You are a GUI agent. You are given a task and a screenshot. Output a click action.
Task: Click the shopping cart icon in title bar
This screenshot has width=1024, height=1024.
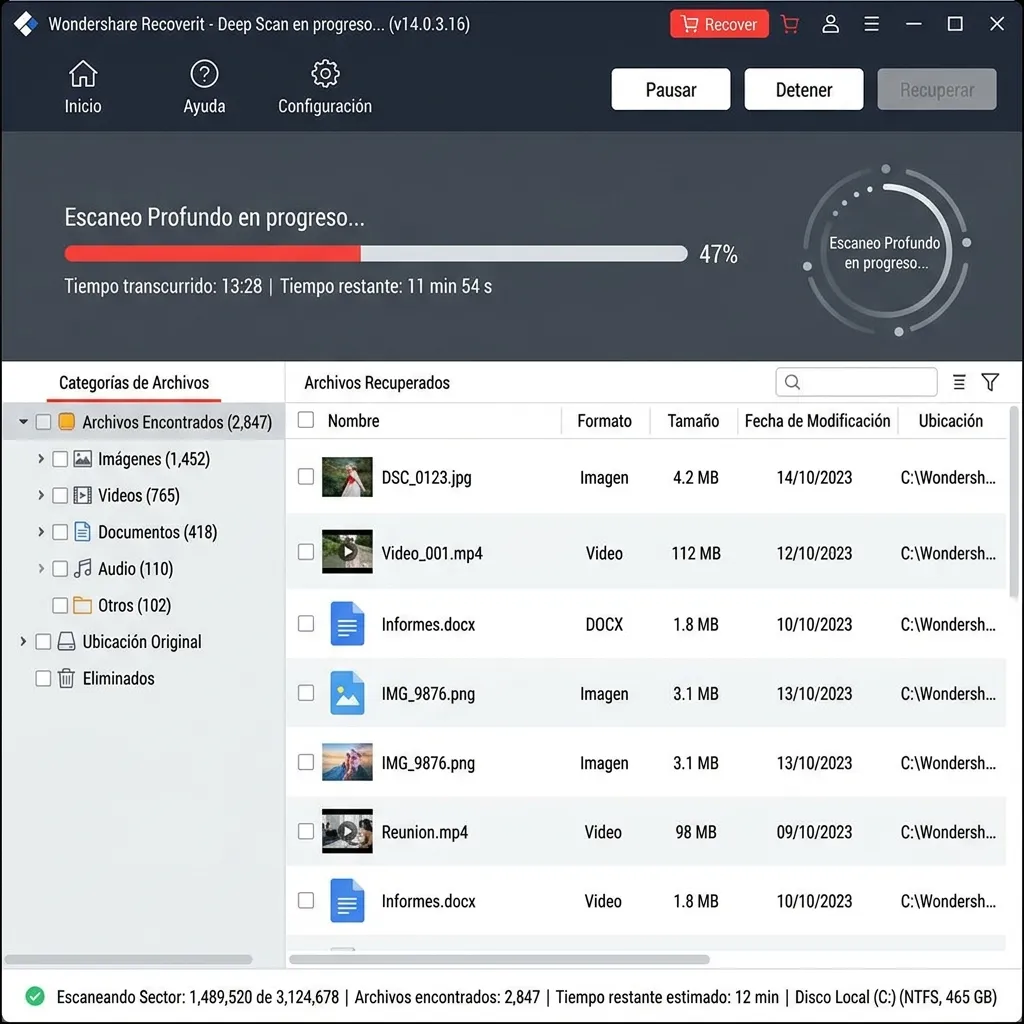(790, 24)
